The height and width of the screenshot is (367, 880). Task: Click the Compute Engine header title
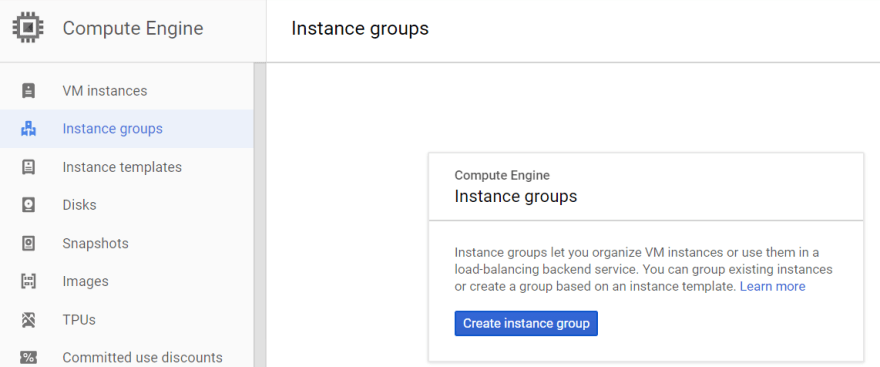133,28
